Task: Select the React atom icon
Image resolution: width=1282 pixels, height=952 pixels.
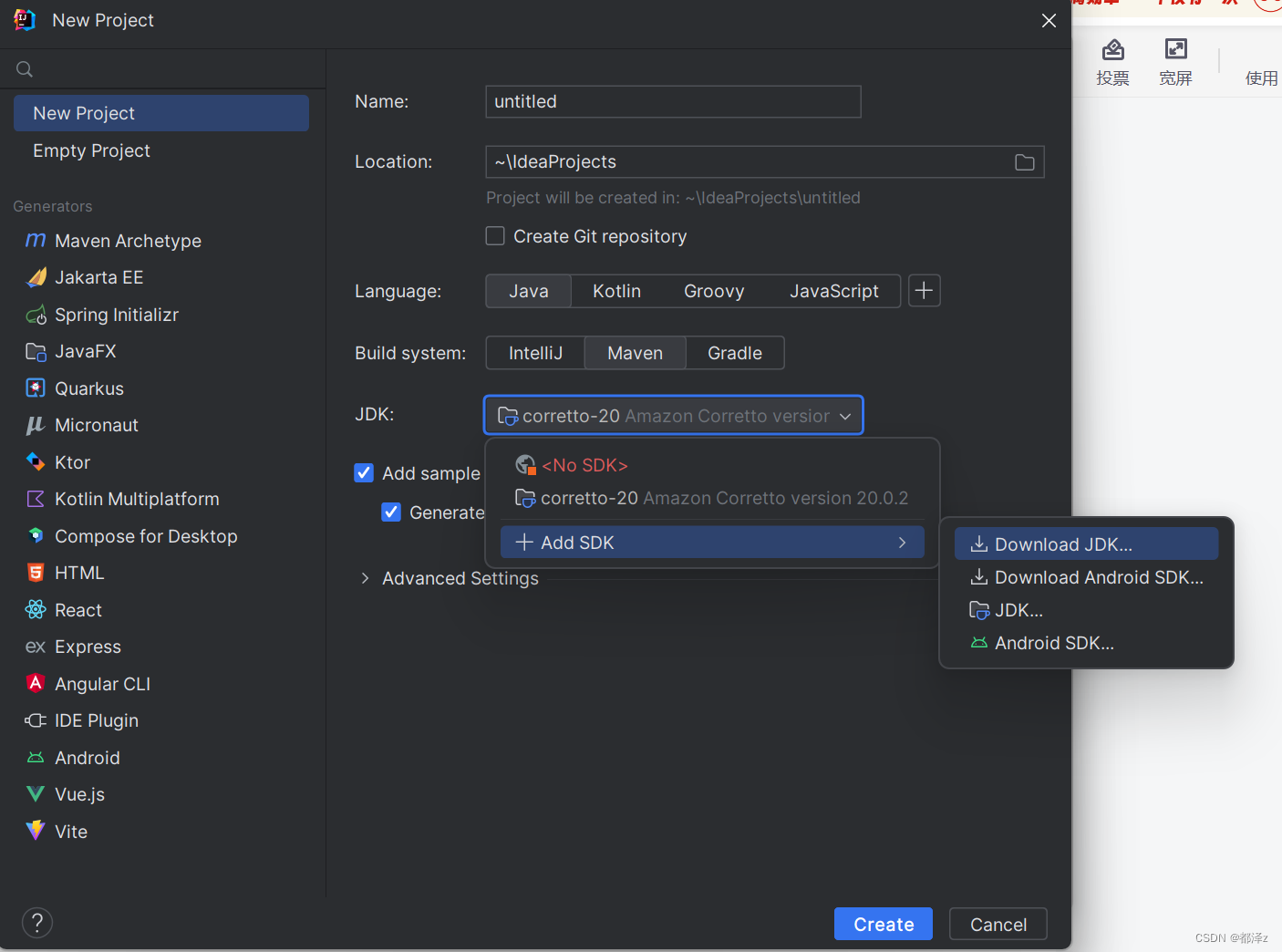Action: pos(35,609)
